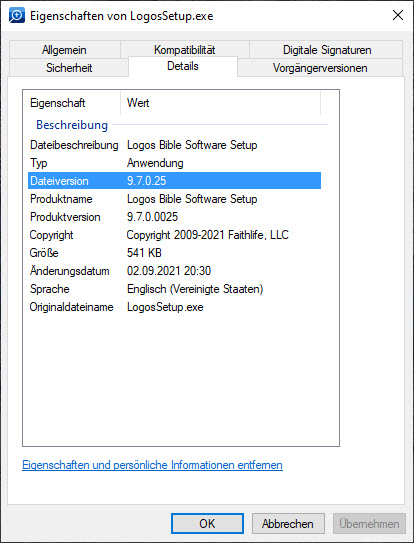Click the remove properties and personal information link
The width and height of the screenshot is (414, 543).
pos(152,465)
